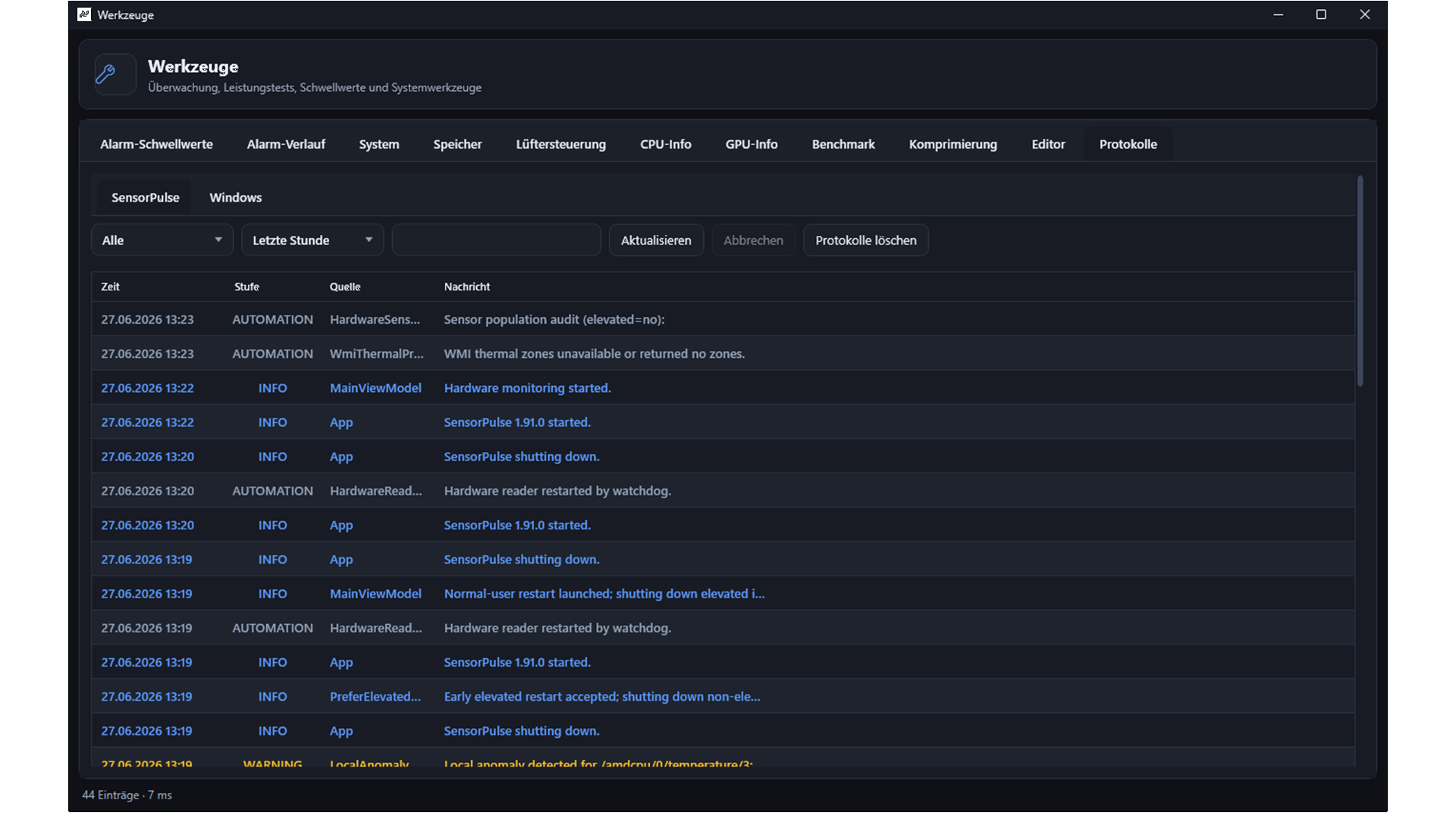Select the 'Early elevated restart accepted' row
Image resolution: width=1456 pixels, height=819 pixels.
click(x=723, y=696)
